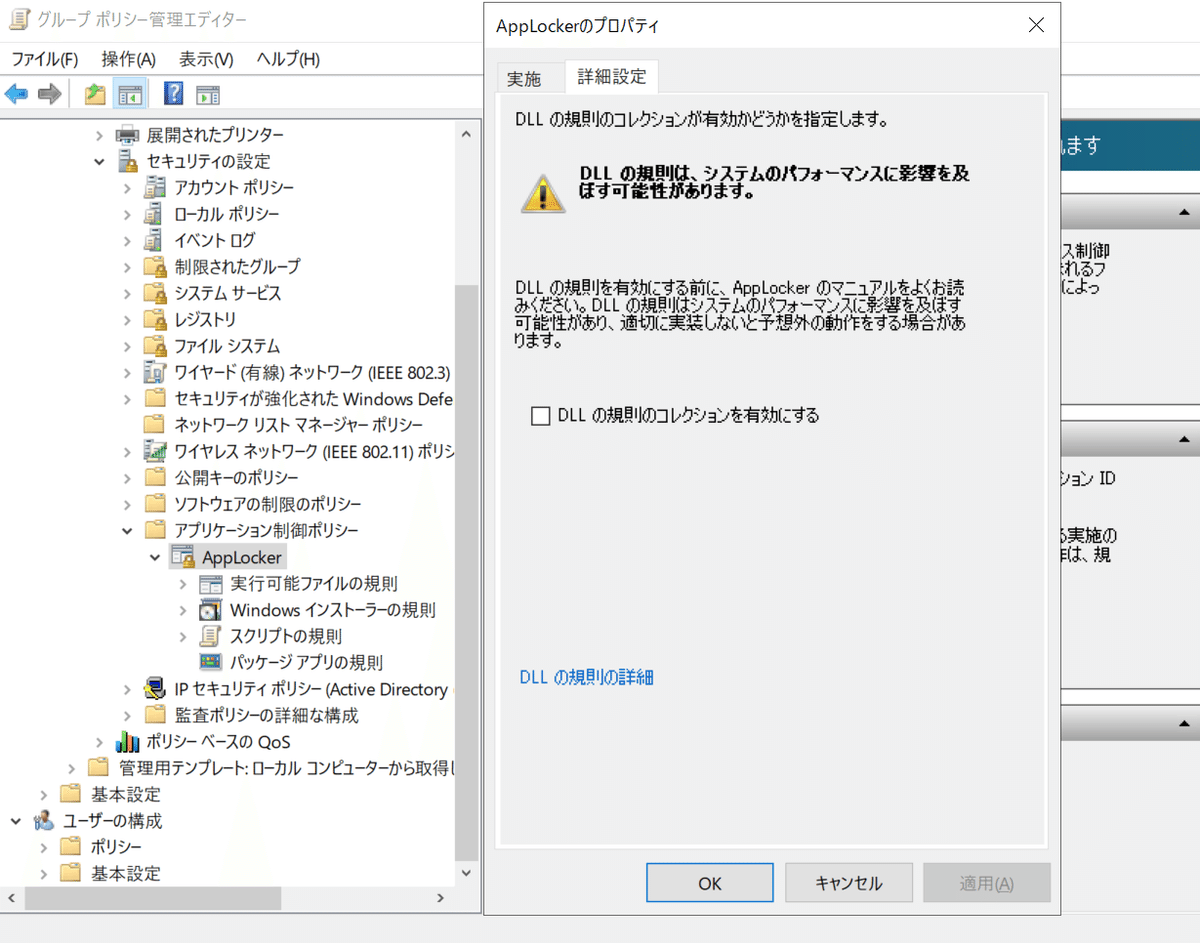Collapse the アプリケーション制御ポリシー node
This screenshot has width=1200, height=943.
point(126,530)
